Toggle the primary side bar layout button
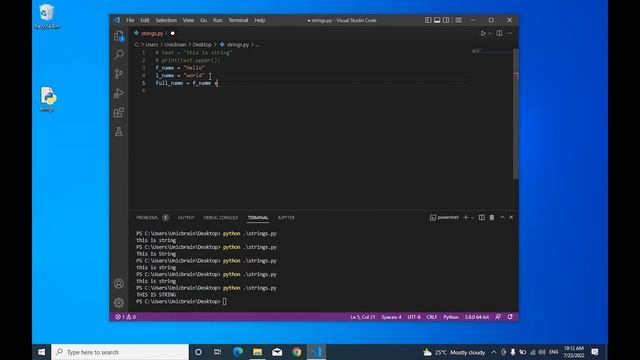This screenshot has height=360, width=640. (x=428, y=20)
